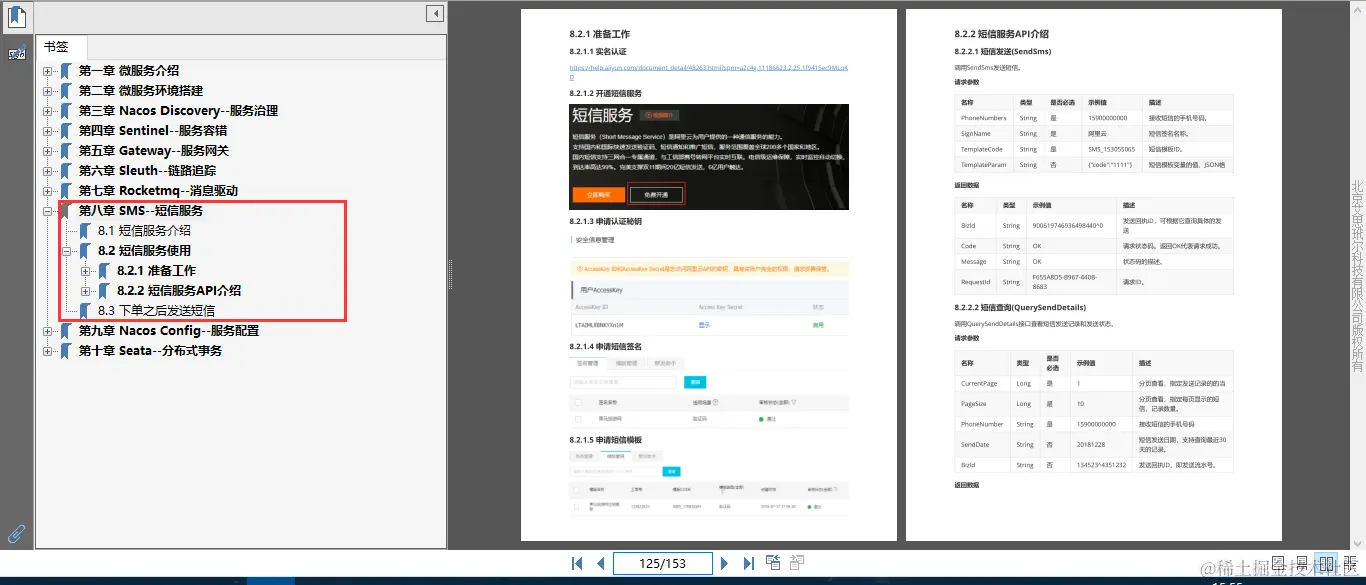The width and height of the screenshot is (1366, 585).
Task: Open the bookmarks panel icon
Action: click(15, 16)
